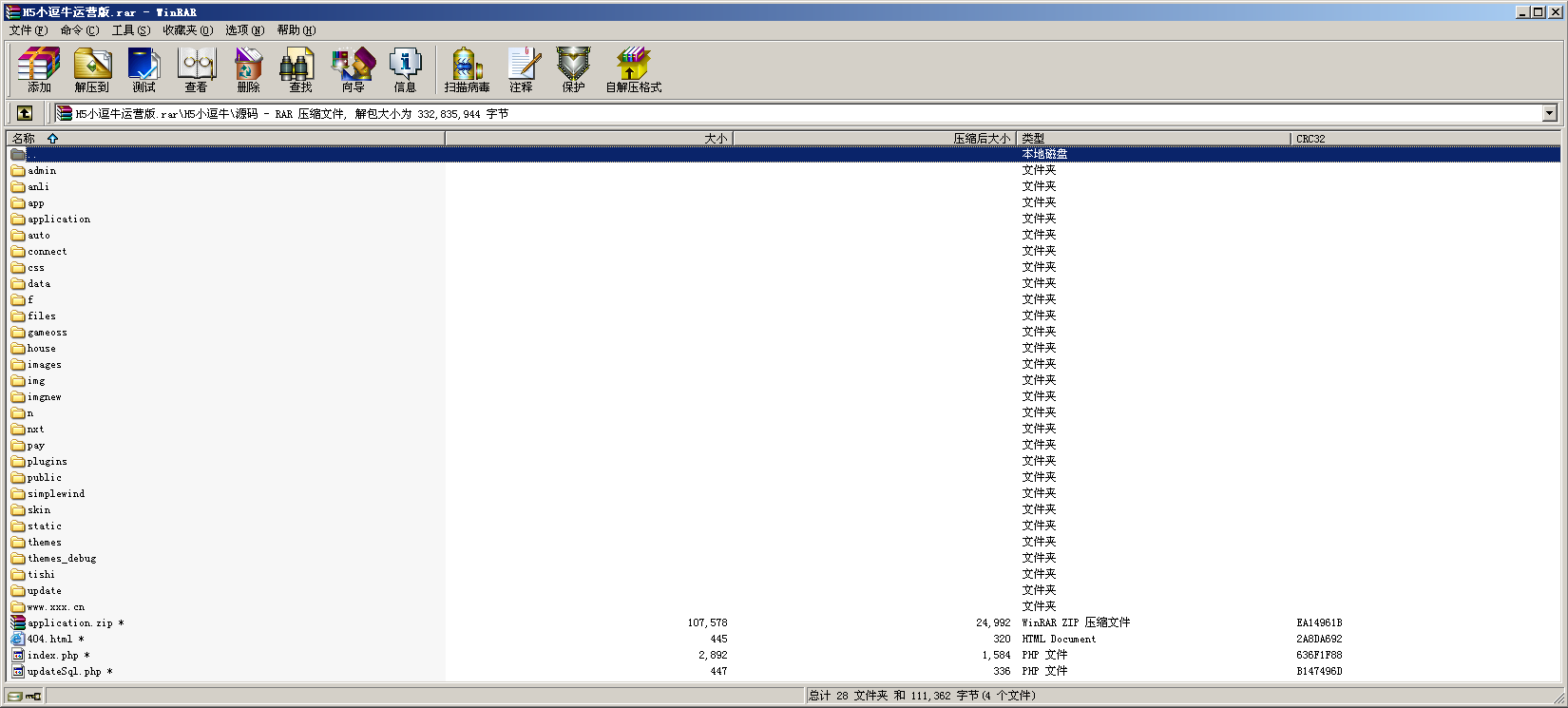Viewport: 1568px width, 708px height.
Task: Click the Add (添加) toolbar icon
Action: tap(39, 70)
